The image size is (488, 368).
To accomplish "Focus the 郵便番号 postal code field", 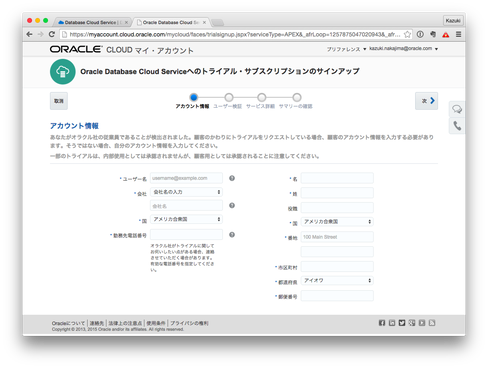I will [x=337, y=296].
